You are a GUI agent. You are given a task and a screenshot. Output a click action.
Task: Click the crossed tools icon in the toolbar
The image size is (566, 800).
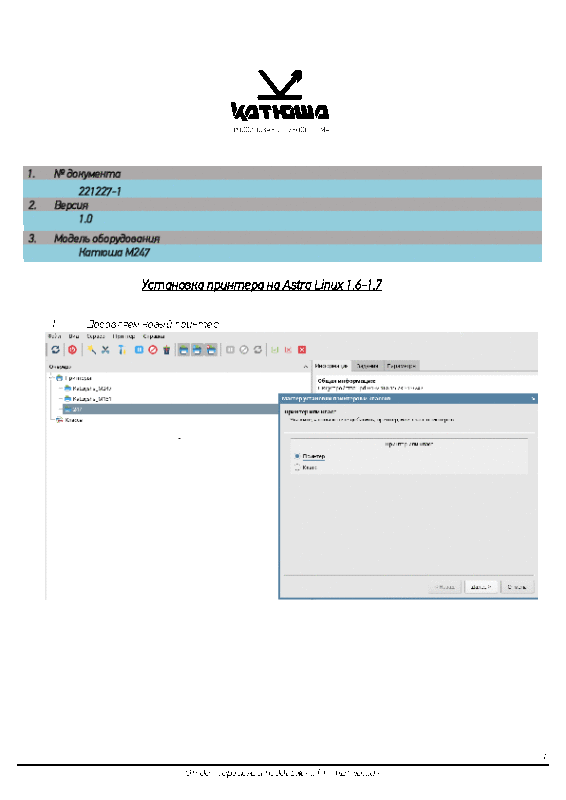point(105,349)
